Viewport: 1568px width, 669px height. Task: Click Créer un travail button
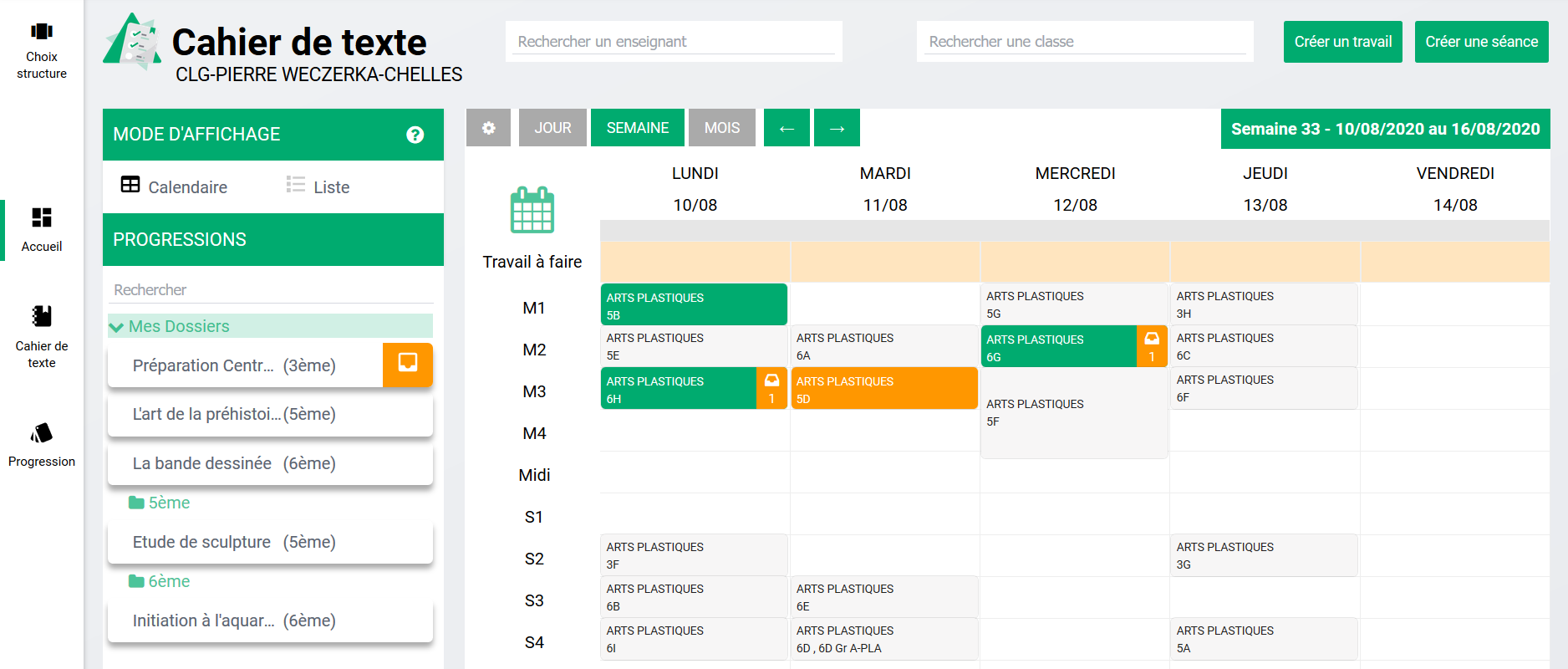(1342, 42)
